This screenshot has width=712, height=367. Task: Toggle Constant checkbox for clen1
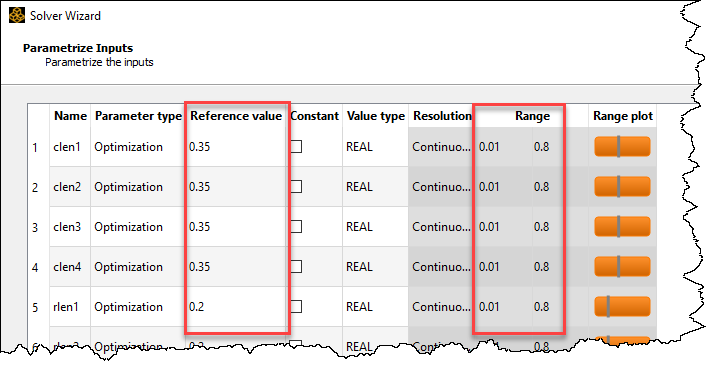pyautogui.click(x=296, y=147)
